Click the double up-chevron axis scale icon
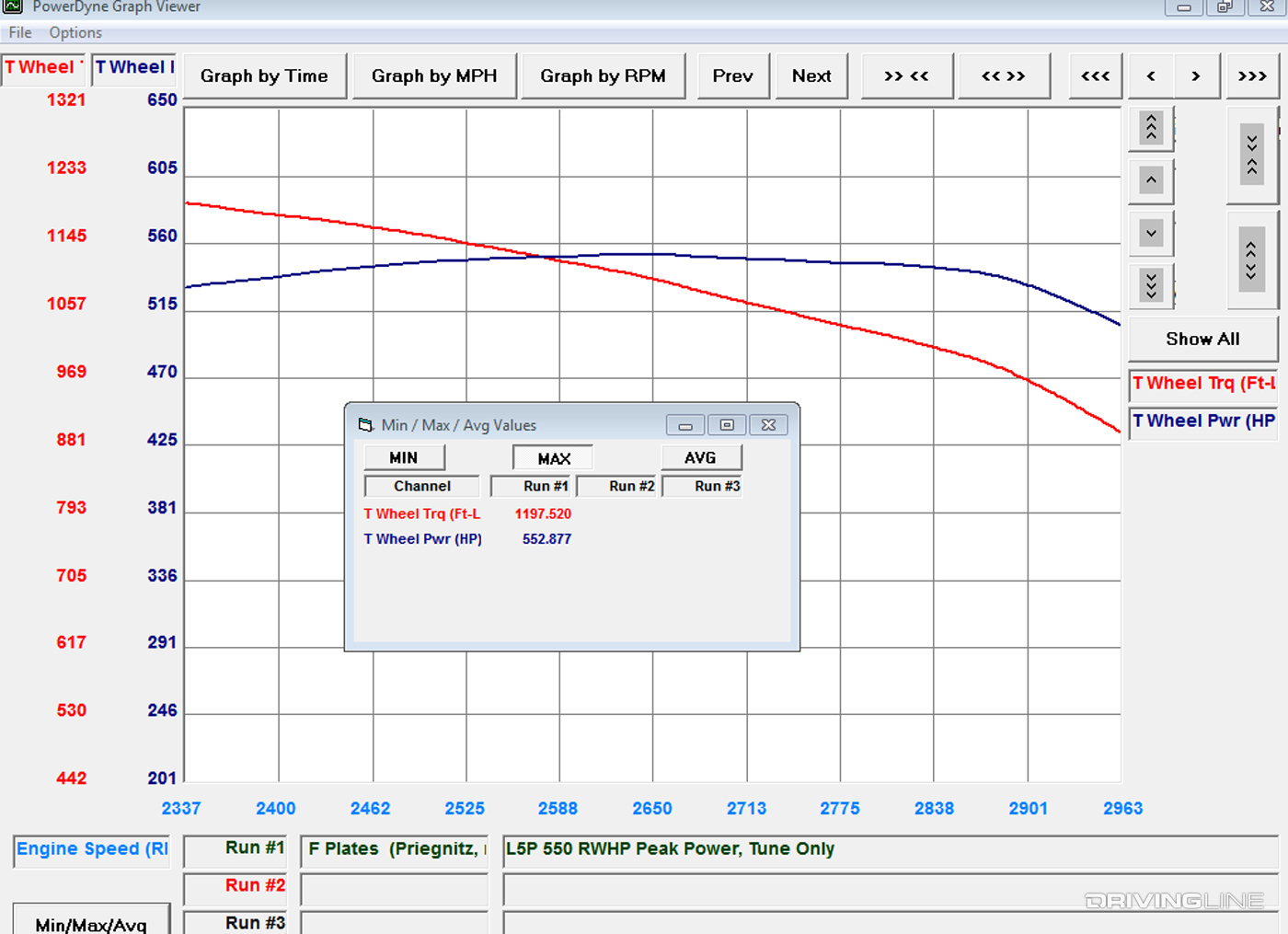Viewport: 1288px width, 934px height. 1150,128
